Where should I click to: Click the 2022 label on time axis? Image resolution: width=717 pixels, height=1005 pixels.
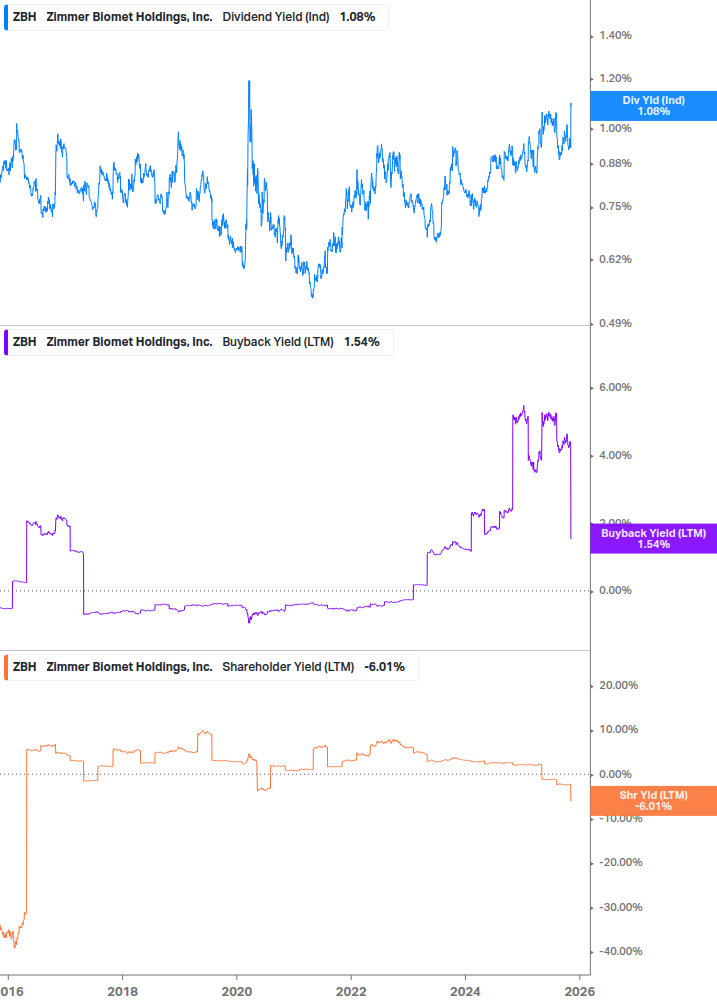click(351, 992)
